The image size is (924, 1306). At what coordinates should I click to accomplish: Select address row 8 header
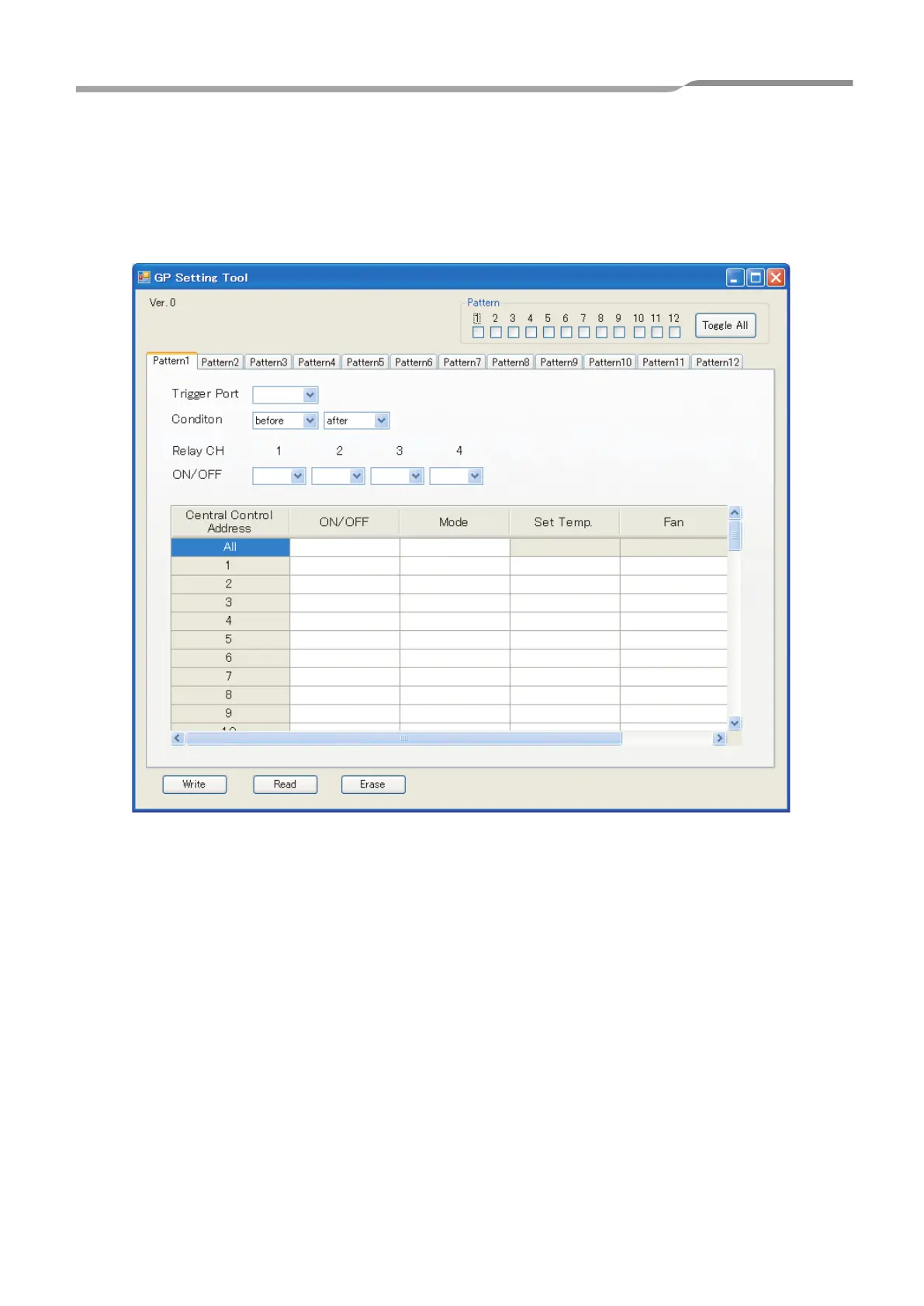[230, 695]
